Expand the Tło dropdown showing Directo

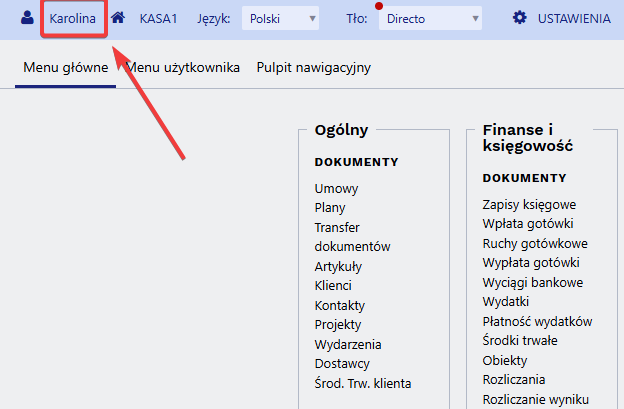point(431,19)
